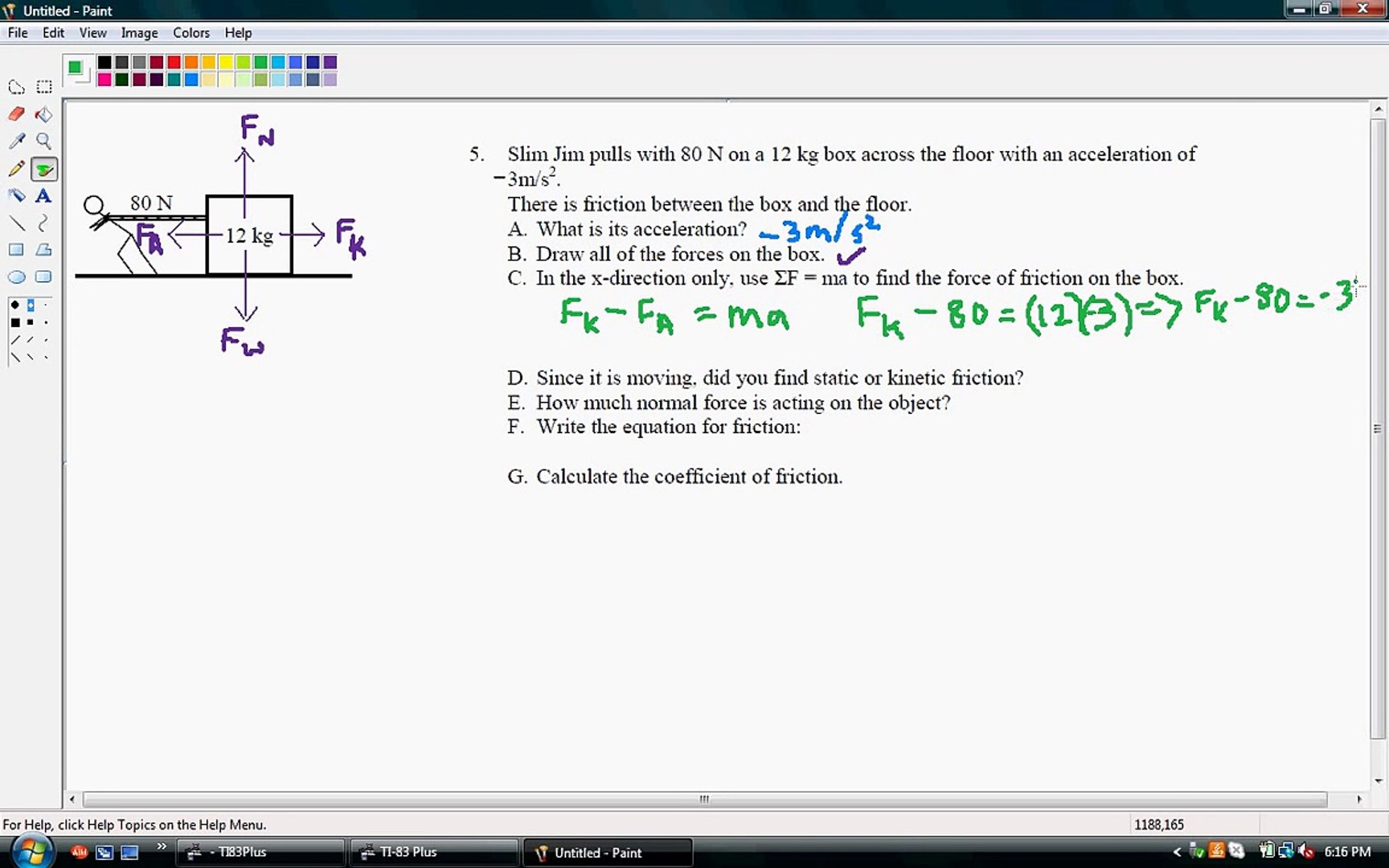This screenshot has height=868, width=1389.
Task: Expand the Quick Launch overflow chevron
Action: point(162,846)
